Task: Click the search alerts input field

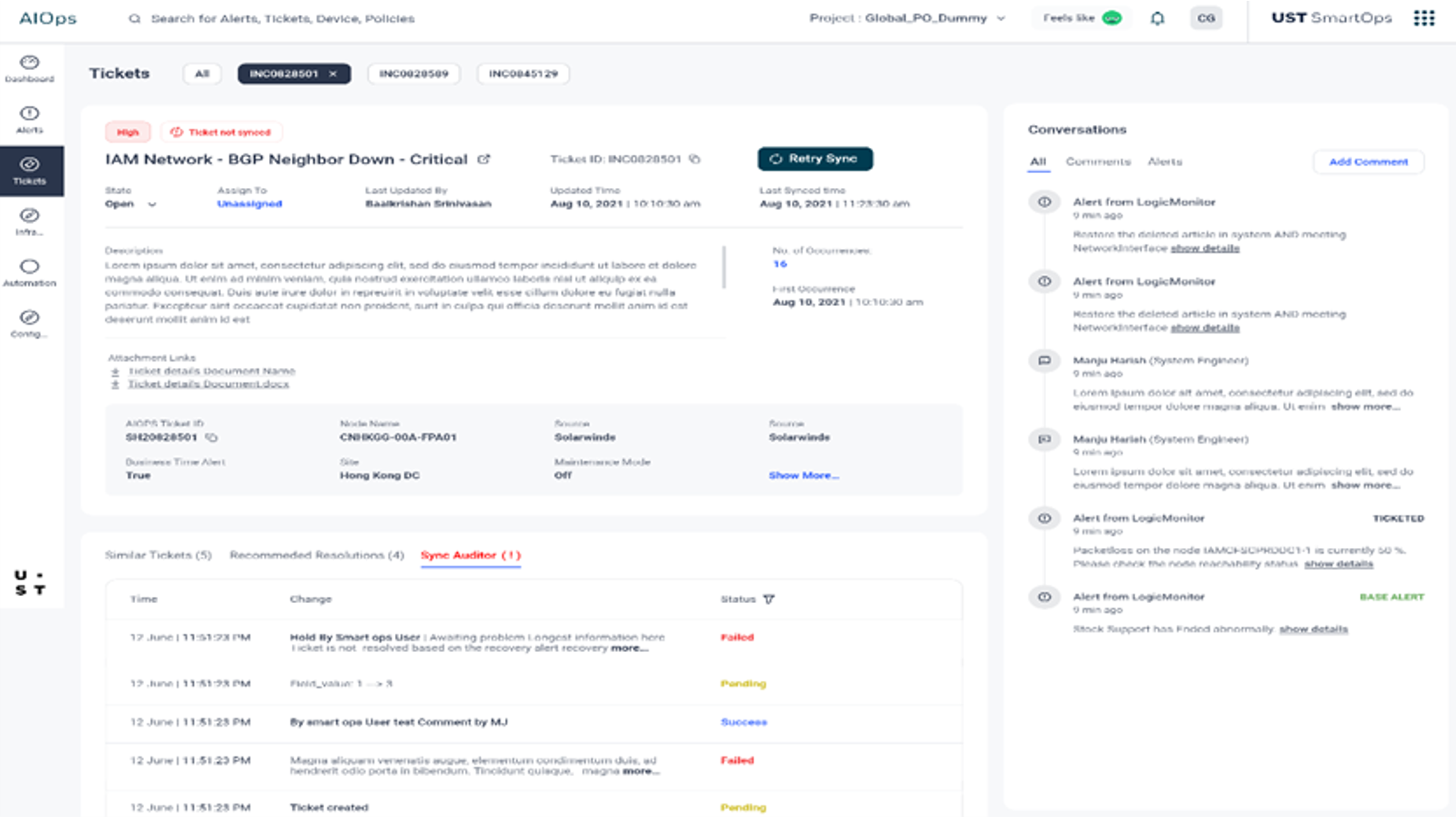Action: (283, 18)
